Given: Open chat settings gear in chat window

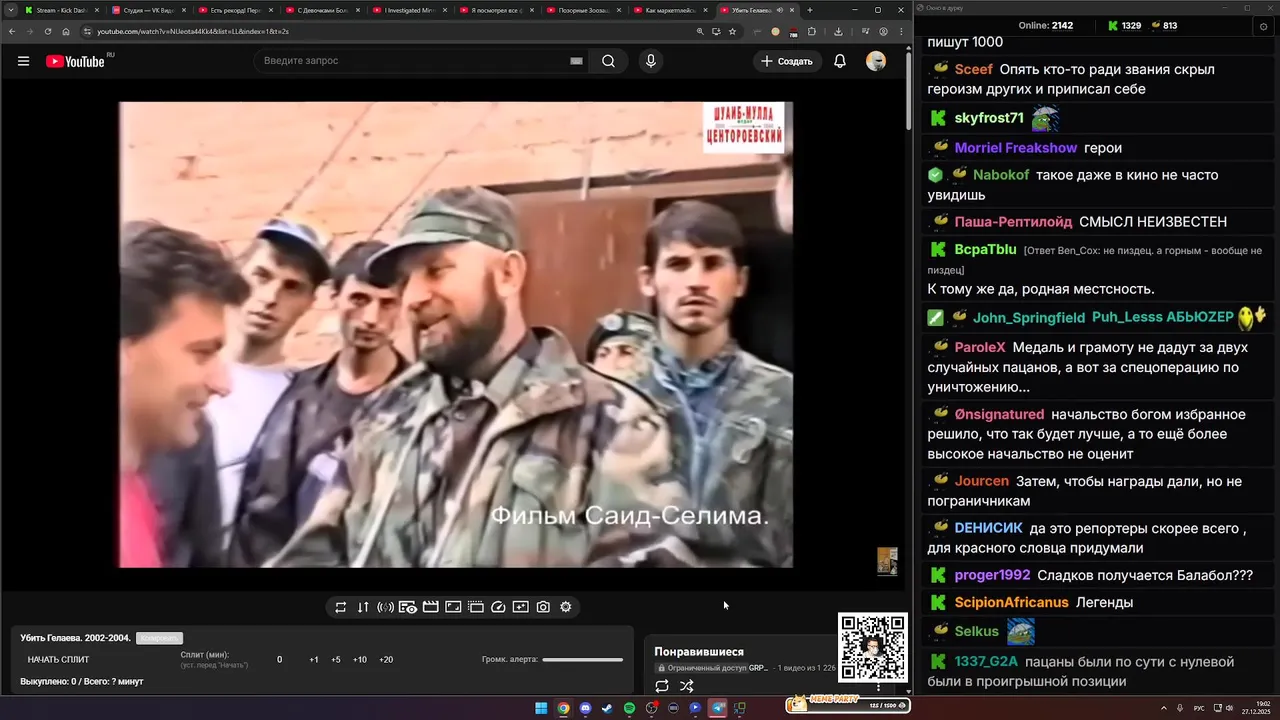Looking at the screenshot, I should click(1264, 26).
